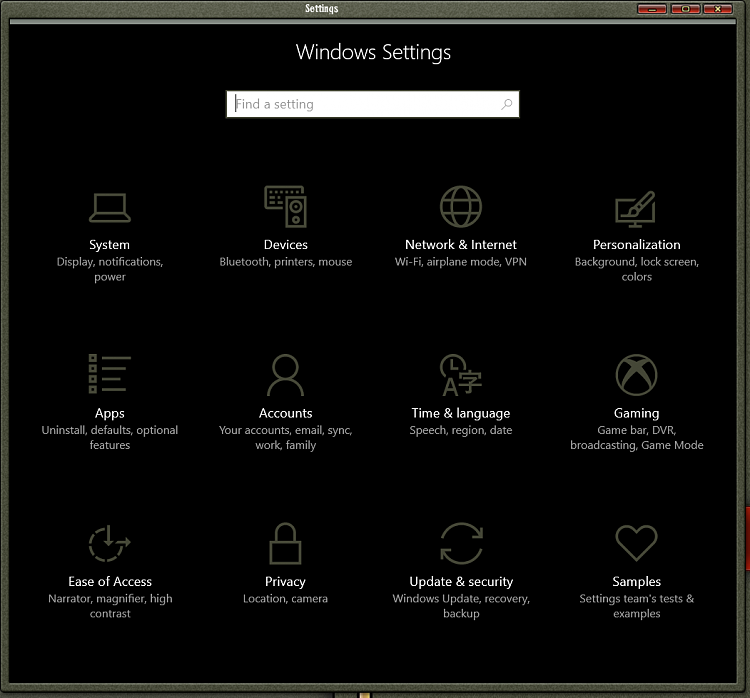Click the search magnifier icon
The image size is (750, 698).
507,104
